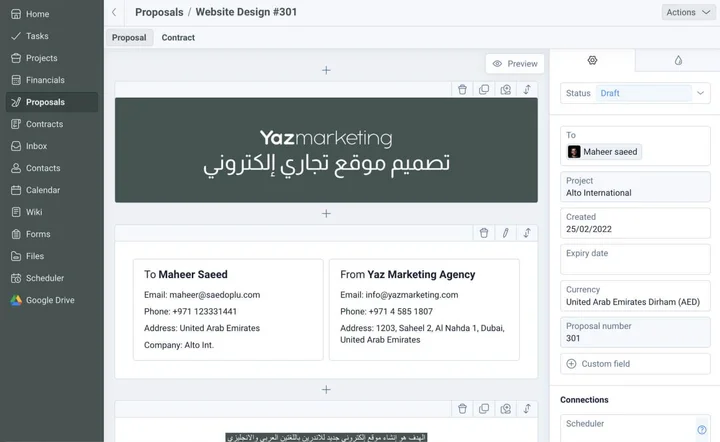Click 'Company: Alto Int.' line
Image resolution: width=720 pixels, height=442 pixels.
(179, 345)
